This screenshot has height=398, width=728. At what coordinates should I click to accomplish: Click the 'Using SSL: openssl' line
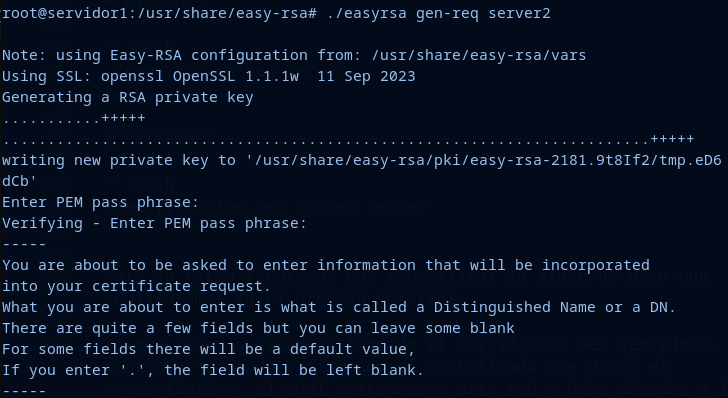(83, 76)
